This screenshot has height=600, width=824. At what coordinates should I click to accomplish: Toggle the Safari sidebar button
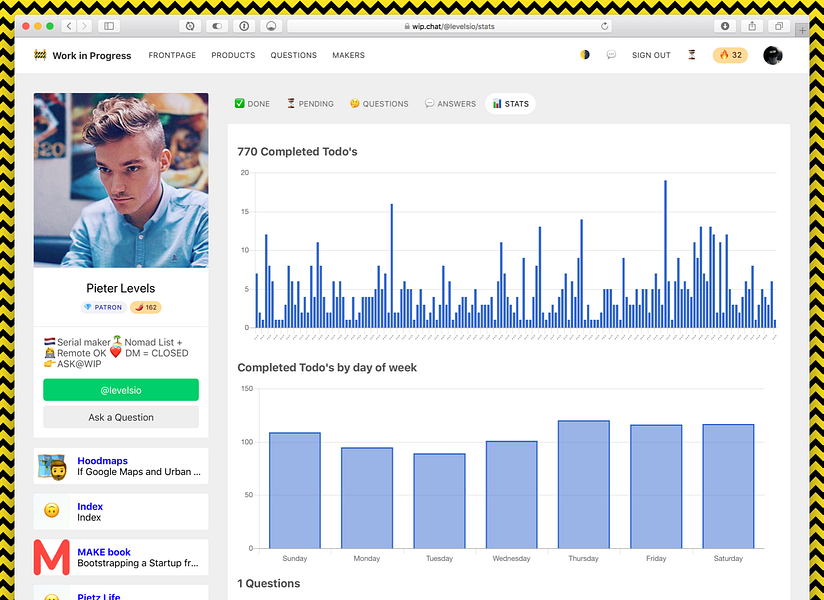point(109,26)
